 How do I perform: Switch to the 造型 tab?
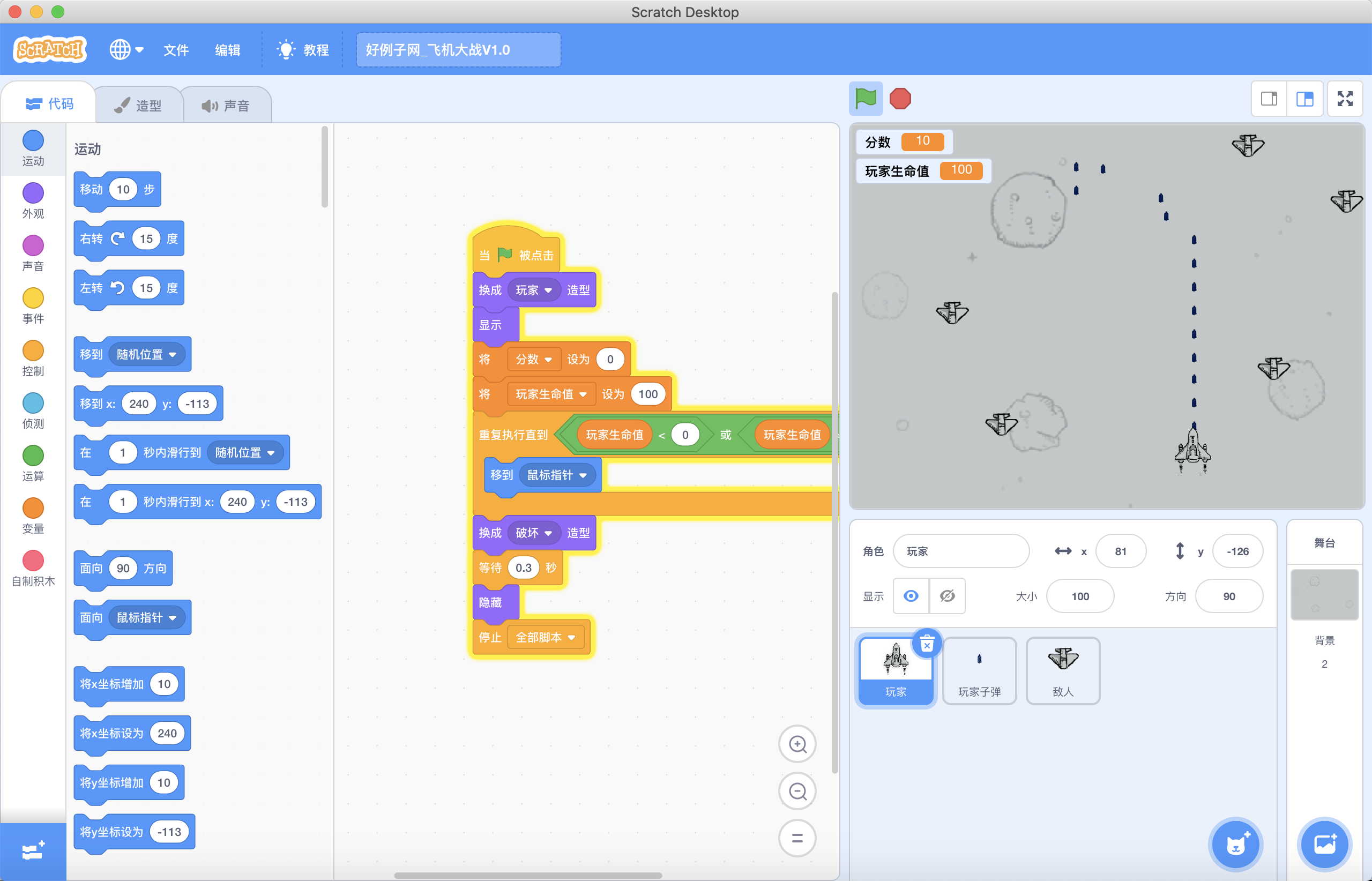click(138, 105)
